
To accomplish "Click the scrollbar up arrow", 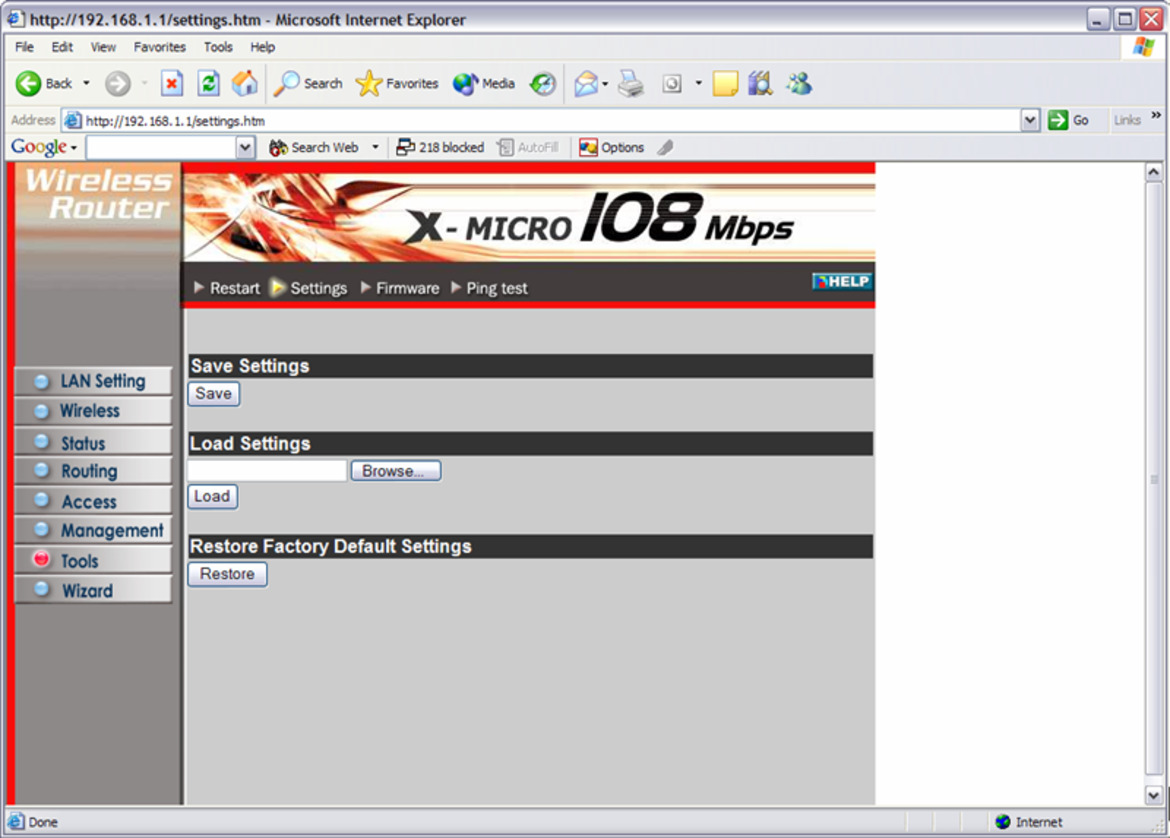I will pos(1154,172).
